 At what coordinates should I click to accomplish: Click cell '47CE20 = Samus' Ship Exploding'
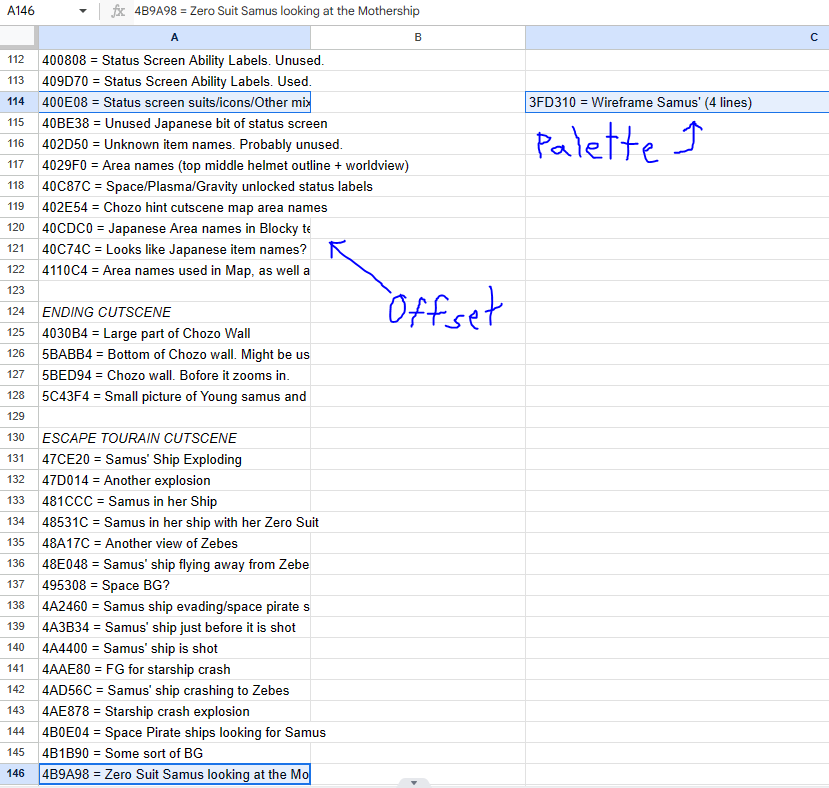coord(174,459)
